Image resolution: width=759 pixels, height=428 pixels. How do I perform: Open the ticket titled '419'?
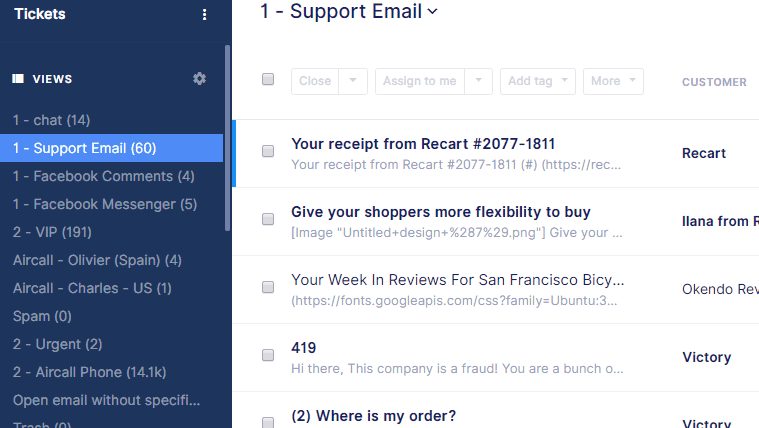coord(304,348)
